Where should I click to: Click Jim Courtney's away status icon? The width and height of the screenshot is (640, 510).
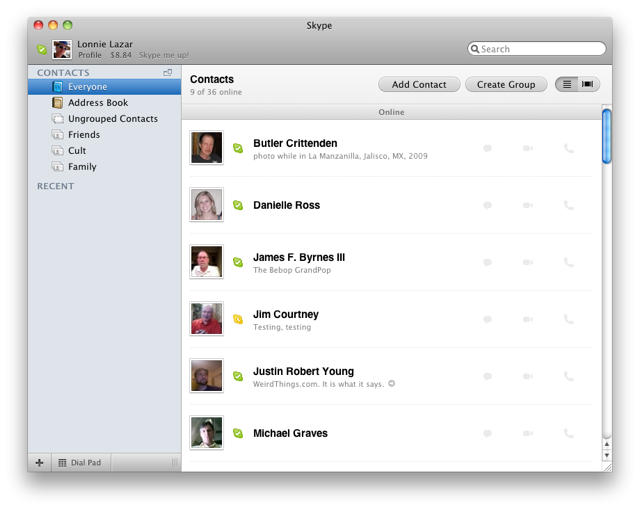point(238,319)
